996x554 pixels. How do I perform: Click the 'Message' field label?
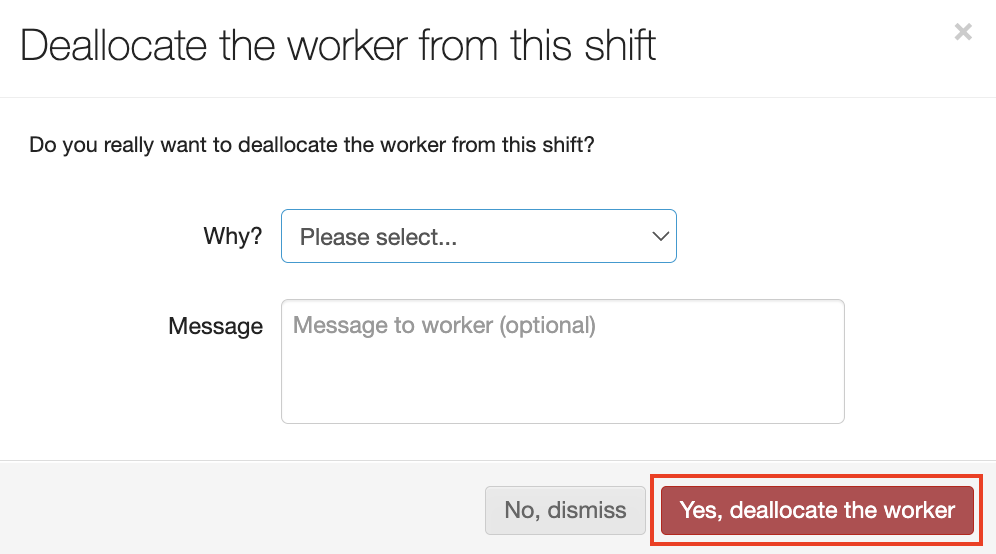tap(215, 326)
